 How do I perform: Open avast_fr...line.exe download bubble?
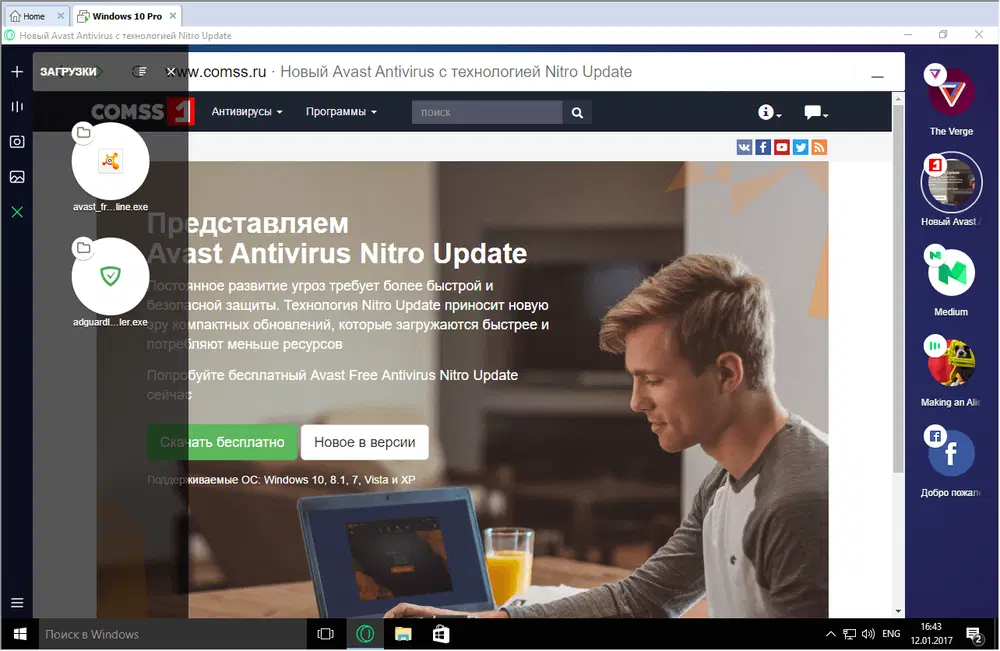(110, 161)
